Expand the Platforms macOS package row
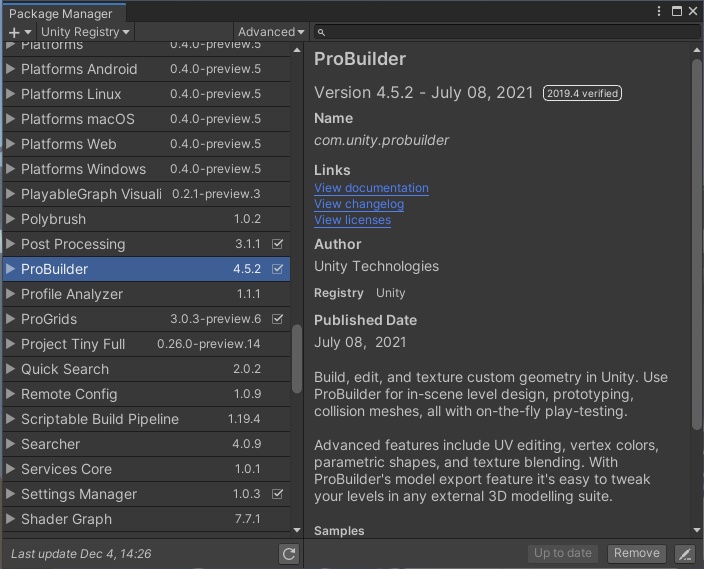 10,119
